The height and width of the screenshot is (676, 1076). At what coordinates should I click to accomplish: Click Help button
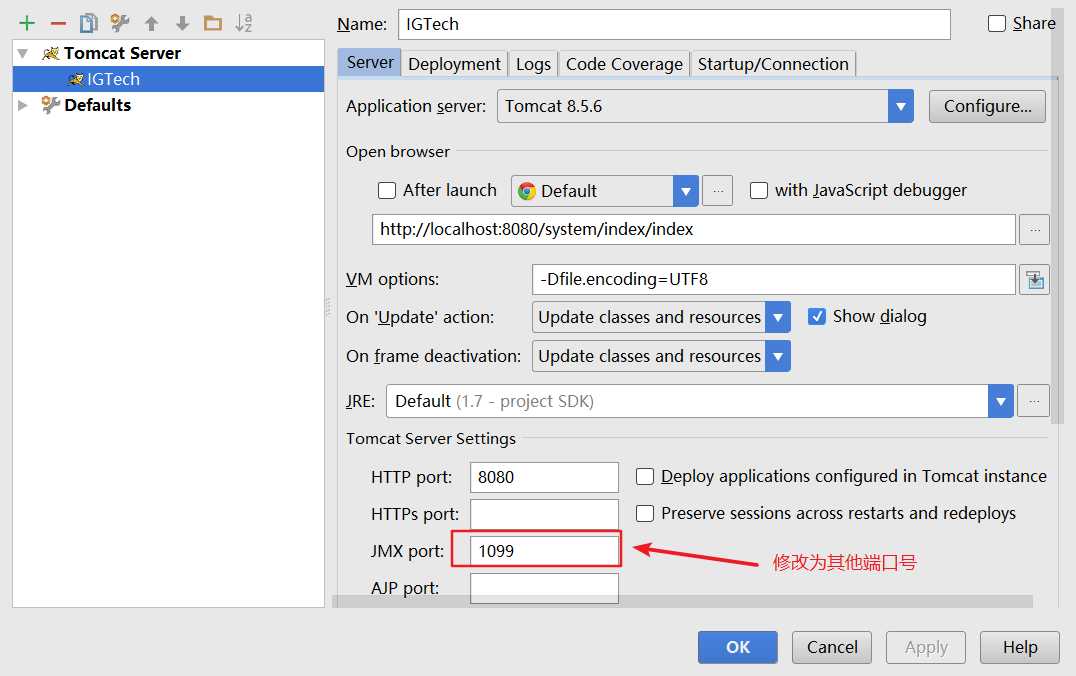(1020, 647)
